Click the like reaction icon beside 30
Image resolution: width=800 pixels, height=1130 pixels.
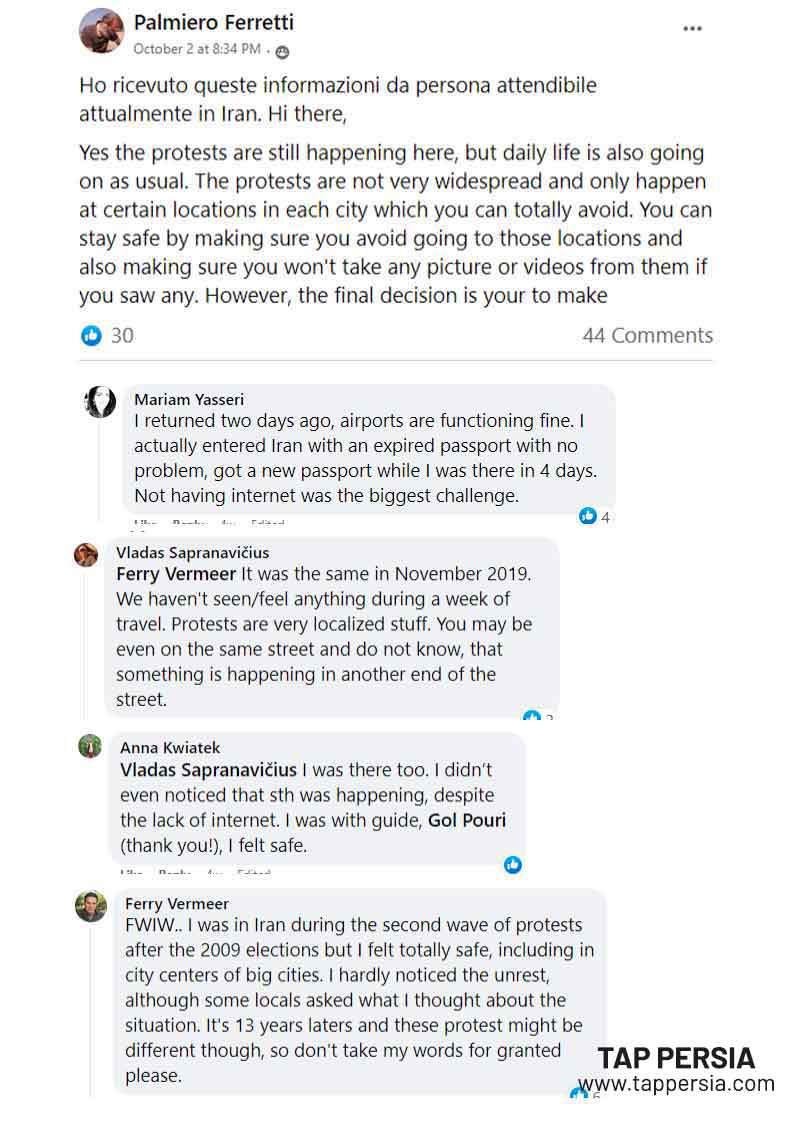coord(92,336)
